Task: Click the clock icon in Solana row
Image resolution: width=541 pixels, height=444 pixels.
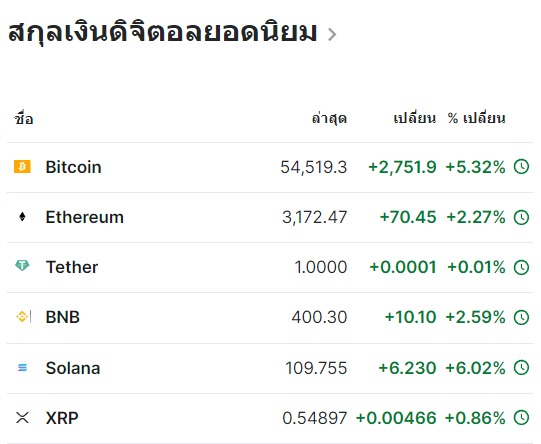Action: 521,368
